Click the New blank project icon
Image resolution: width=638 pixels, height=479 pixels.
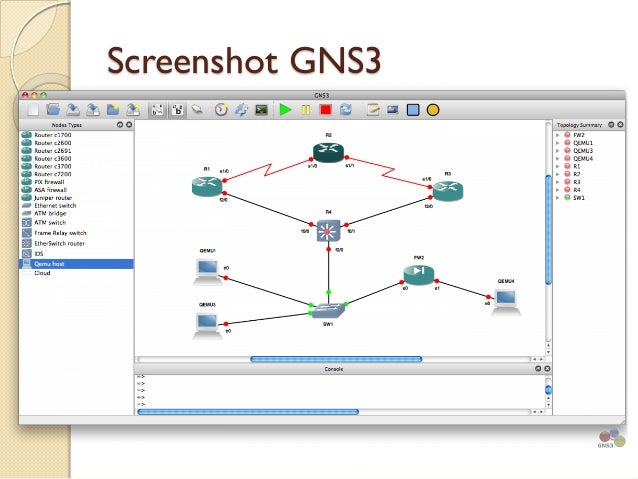pos(33,110)
